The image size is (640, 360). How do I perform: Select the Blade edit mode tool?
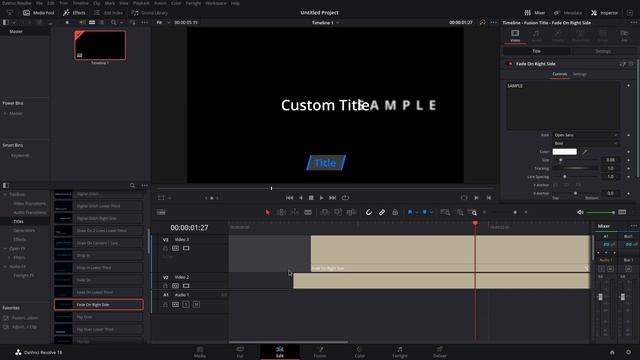pyautogui.click(x=308, y=212)
